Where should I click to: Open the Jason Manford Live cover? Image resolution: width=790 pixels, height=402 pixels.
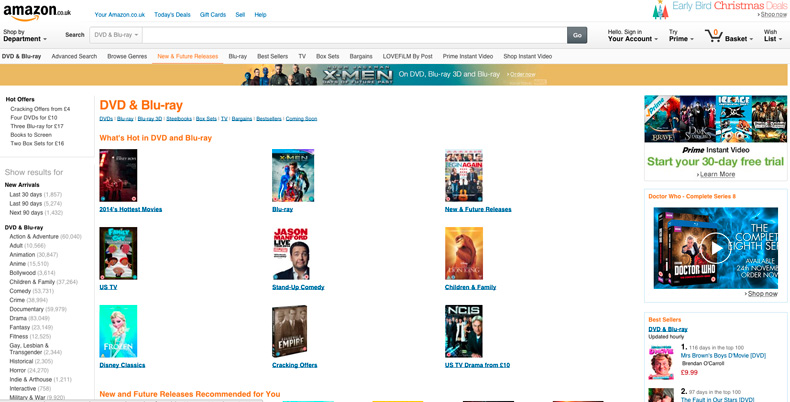[291, 253]
